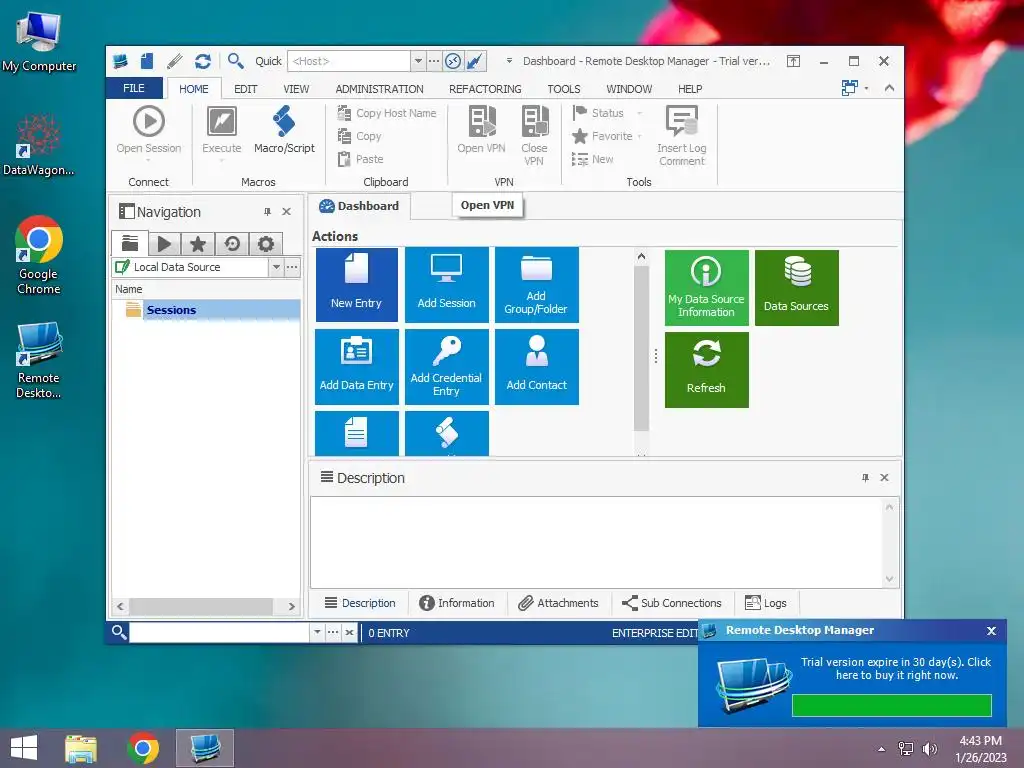Expand the Favorite dropdown in Tools
The width and height of the screenshot is (1024, 768).
(639, 136)
